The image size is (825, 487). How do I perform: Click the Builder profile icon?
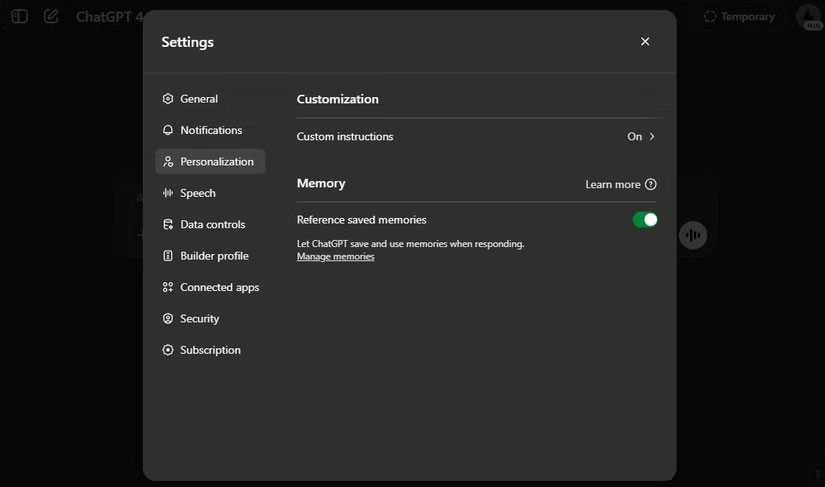point(168,256)
